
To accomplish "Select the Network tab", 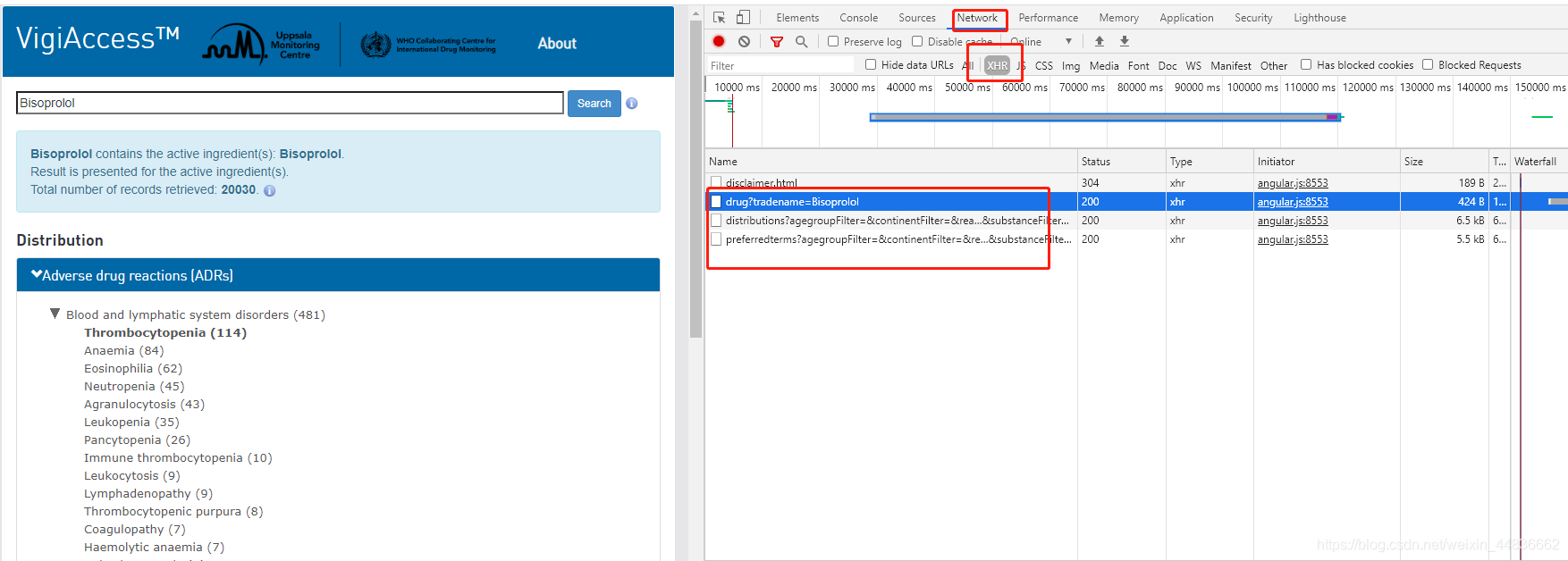I will point(977,18).
